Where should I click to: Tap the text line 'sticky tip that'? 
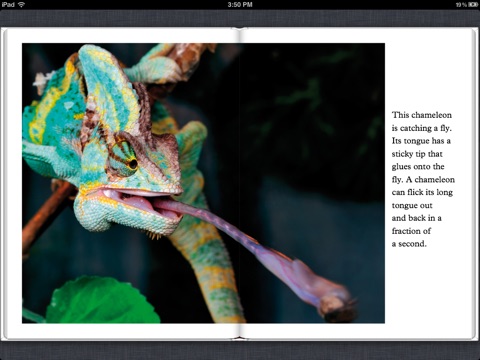tap(417, 154)
